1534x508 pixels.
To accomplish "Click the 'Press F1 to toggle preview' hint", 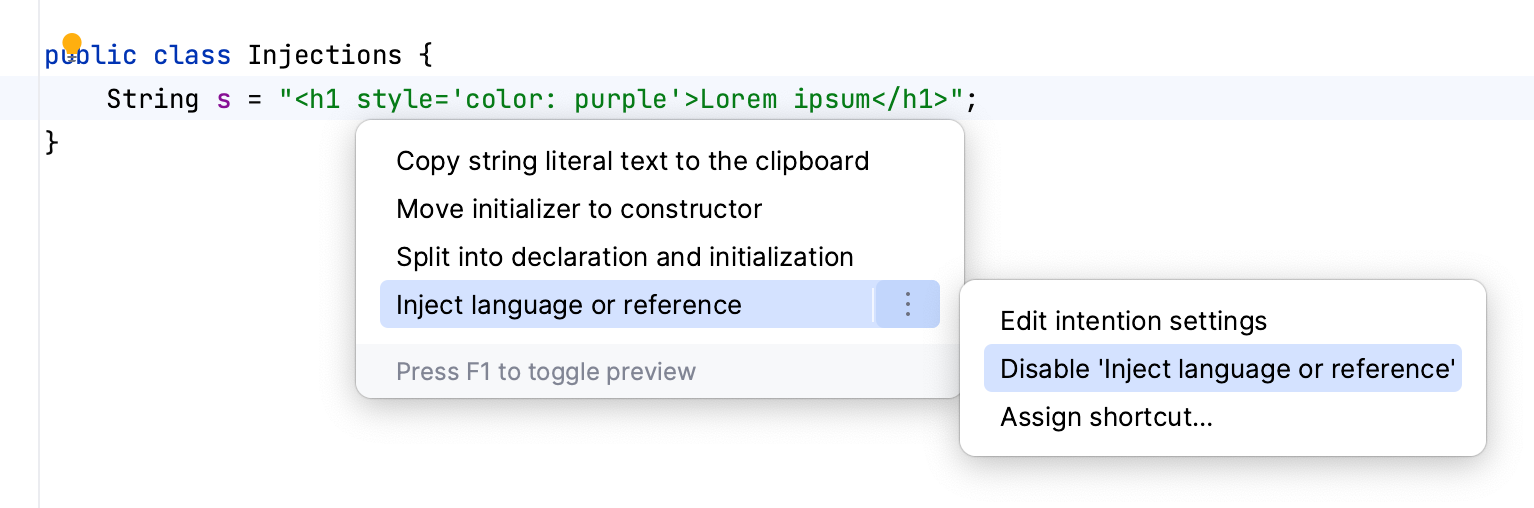I will coord(545,372).
